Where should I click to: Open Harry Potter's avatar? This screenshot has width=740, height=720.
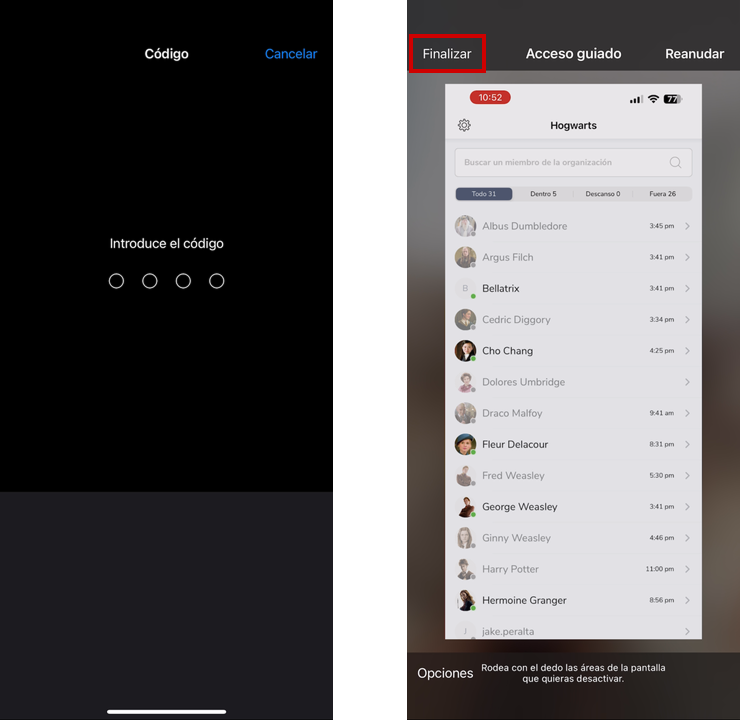pyautogui.click(x=465, y=569)
